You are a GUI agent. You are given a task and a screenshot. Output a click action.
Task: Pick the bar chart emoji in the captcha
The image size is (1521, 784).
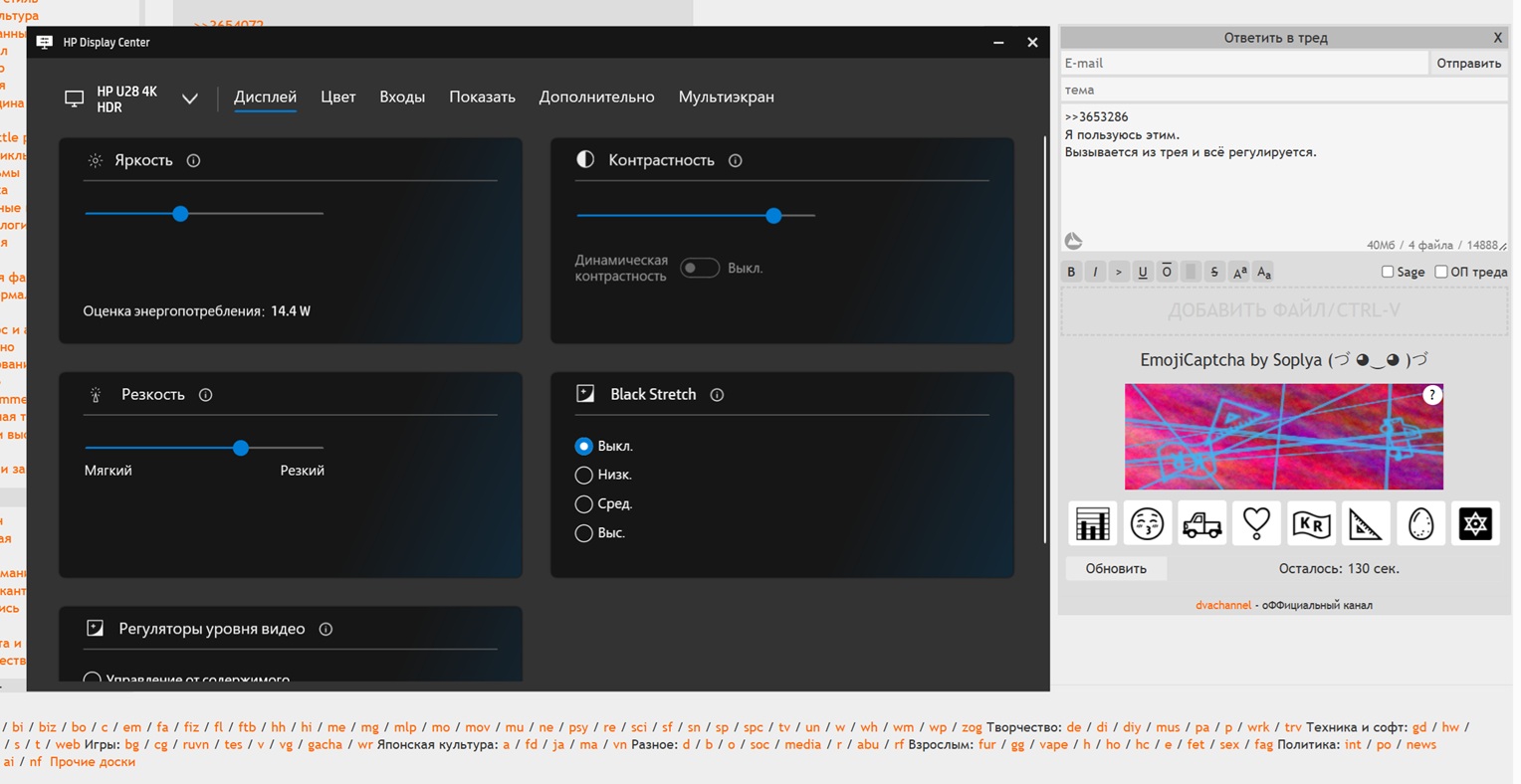coord(1092,523)
